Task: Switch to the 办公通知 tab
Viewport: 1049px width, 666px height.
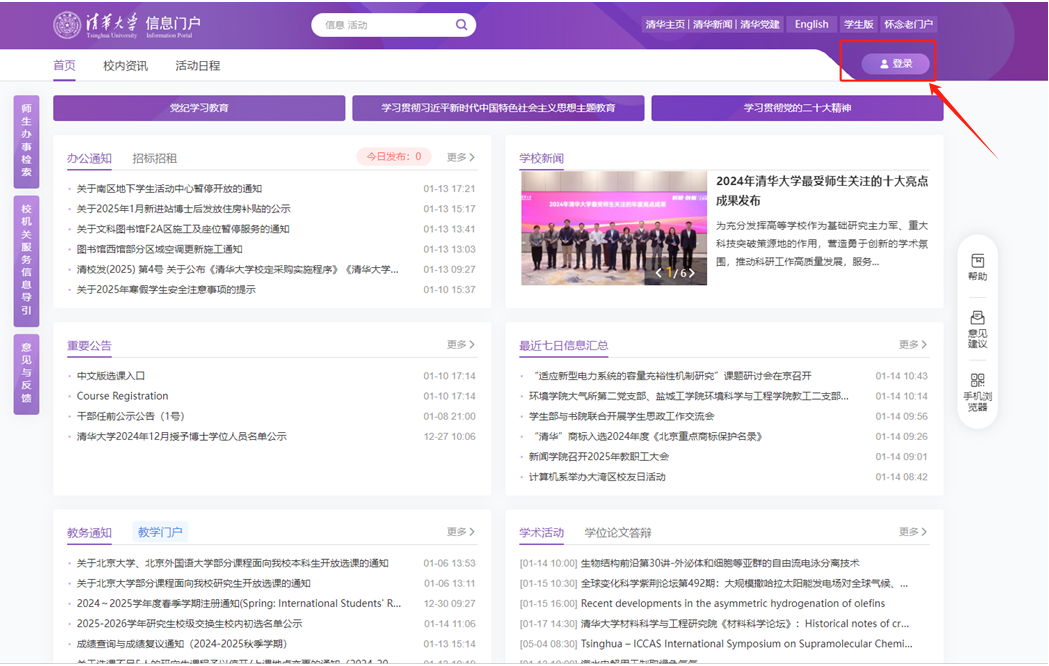Action: (x=89, y=158)
